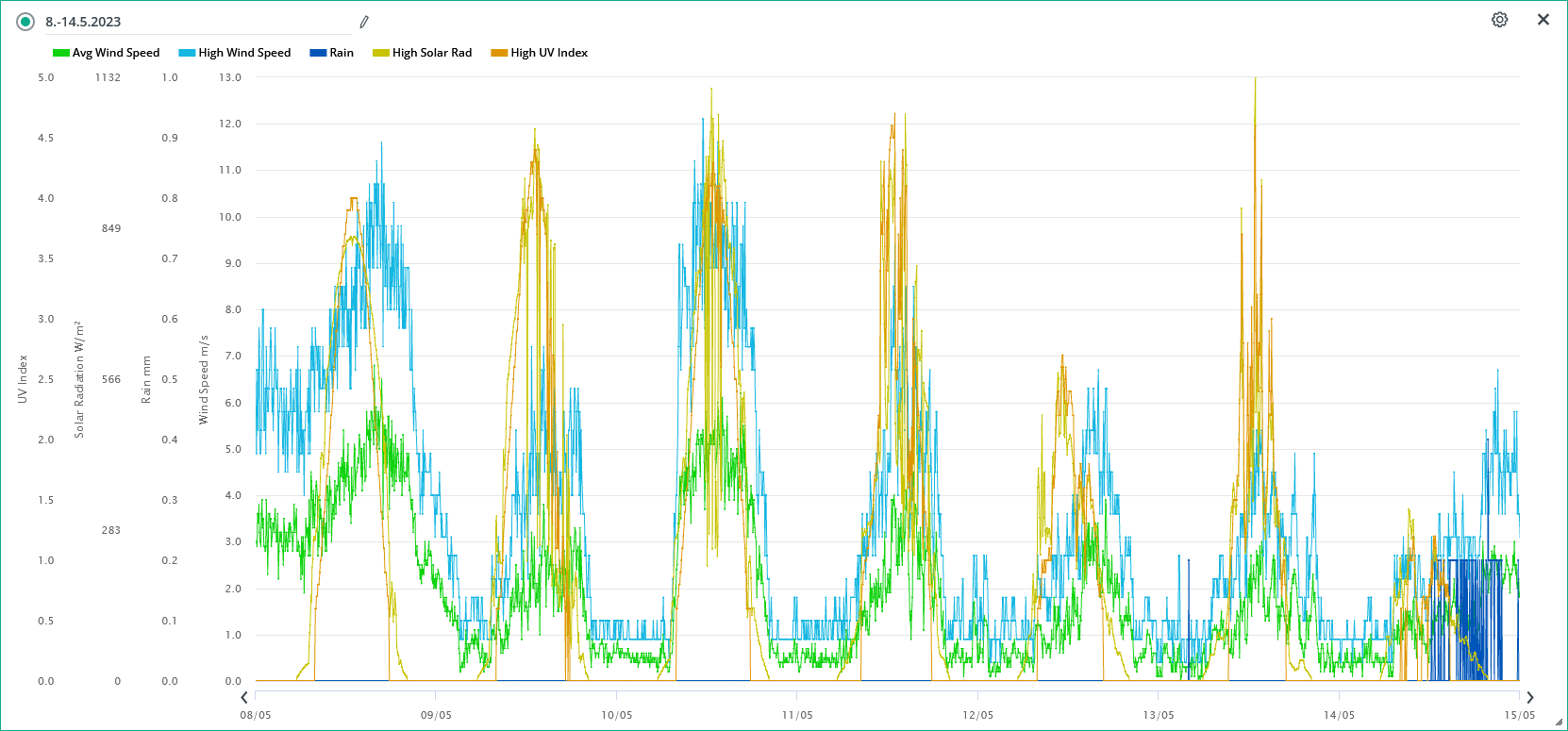Open chart settings gear icon
Image resolution: width=1568 pixels, height=731 pixels.
coord(1499,20)
